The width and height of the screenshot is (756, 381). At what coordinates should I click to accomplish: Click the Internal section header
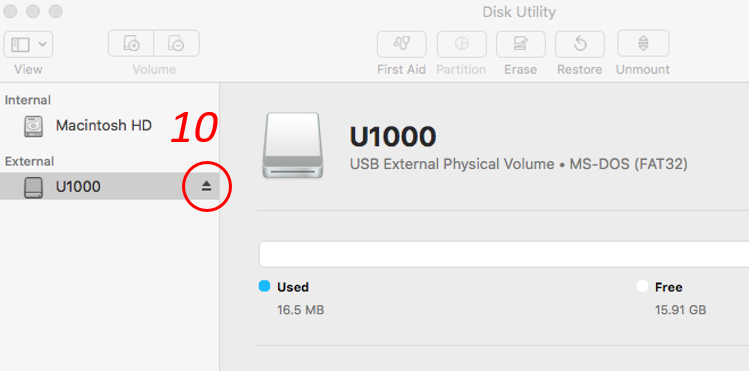pyautogui.click(x=27, y=100)
